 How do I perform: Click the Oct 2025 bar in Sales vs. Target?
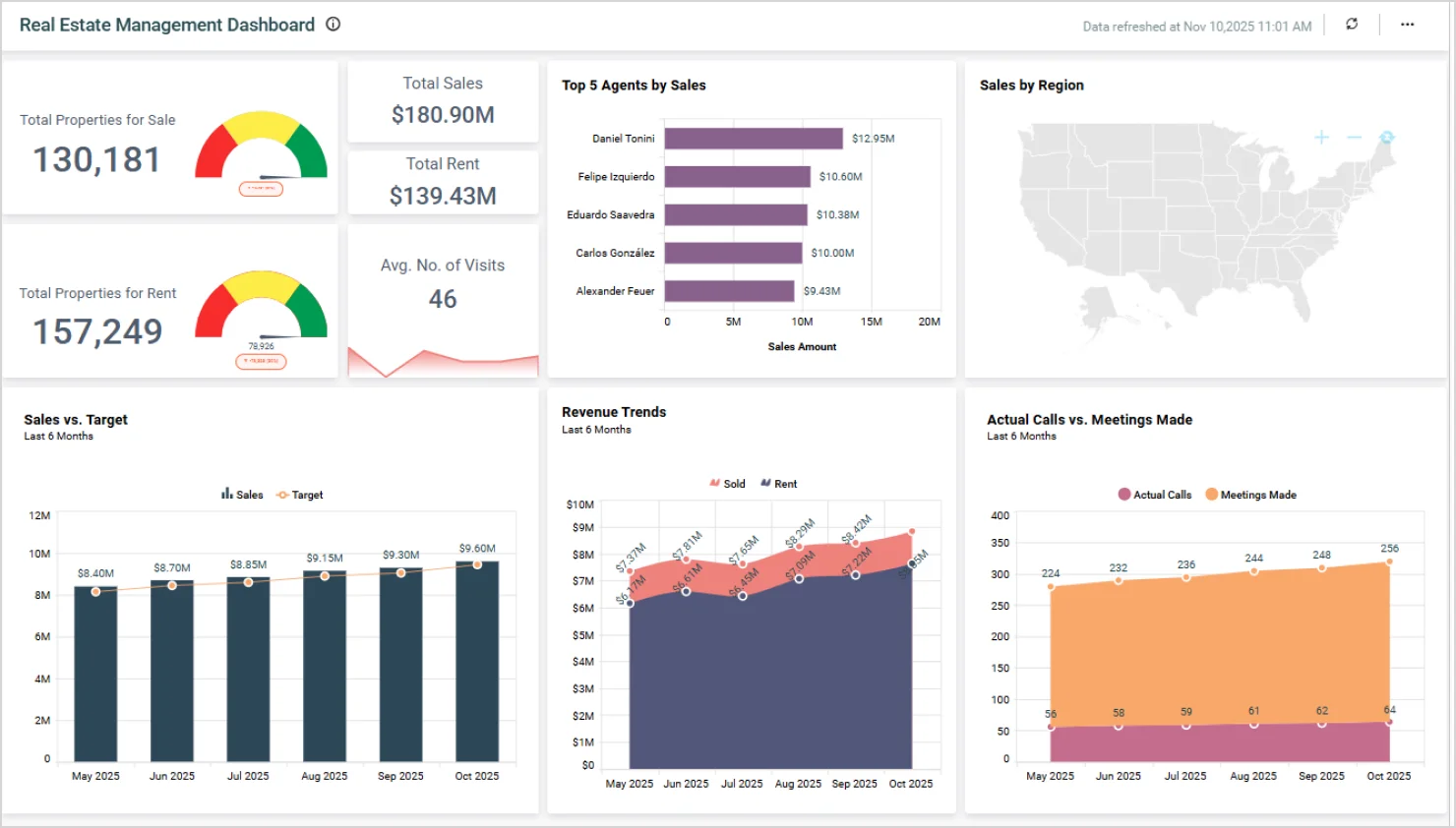point(477,661)
